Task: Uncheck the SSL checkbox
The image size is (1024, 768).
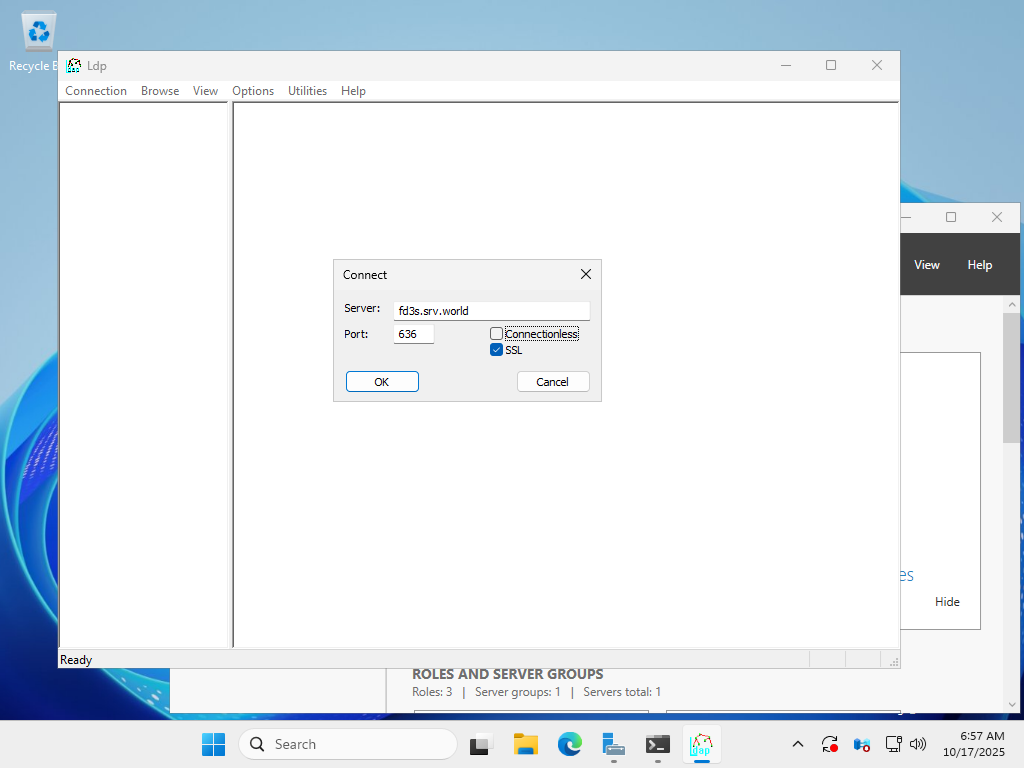Action: click(x=496, y=350)
